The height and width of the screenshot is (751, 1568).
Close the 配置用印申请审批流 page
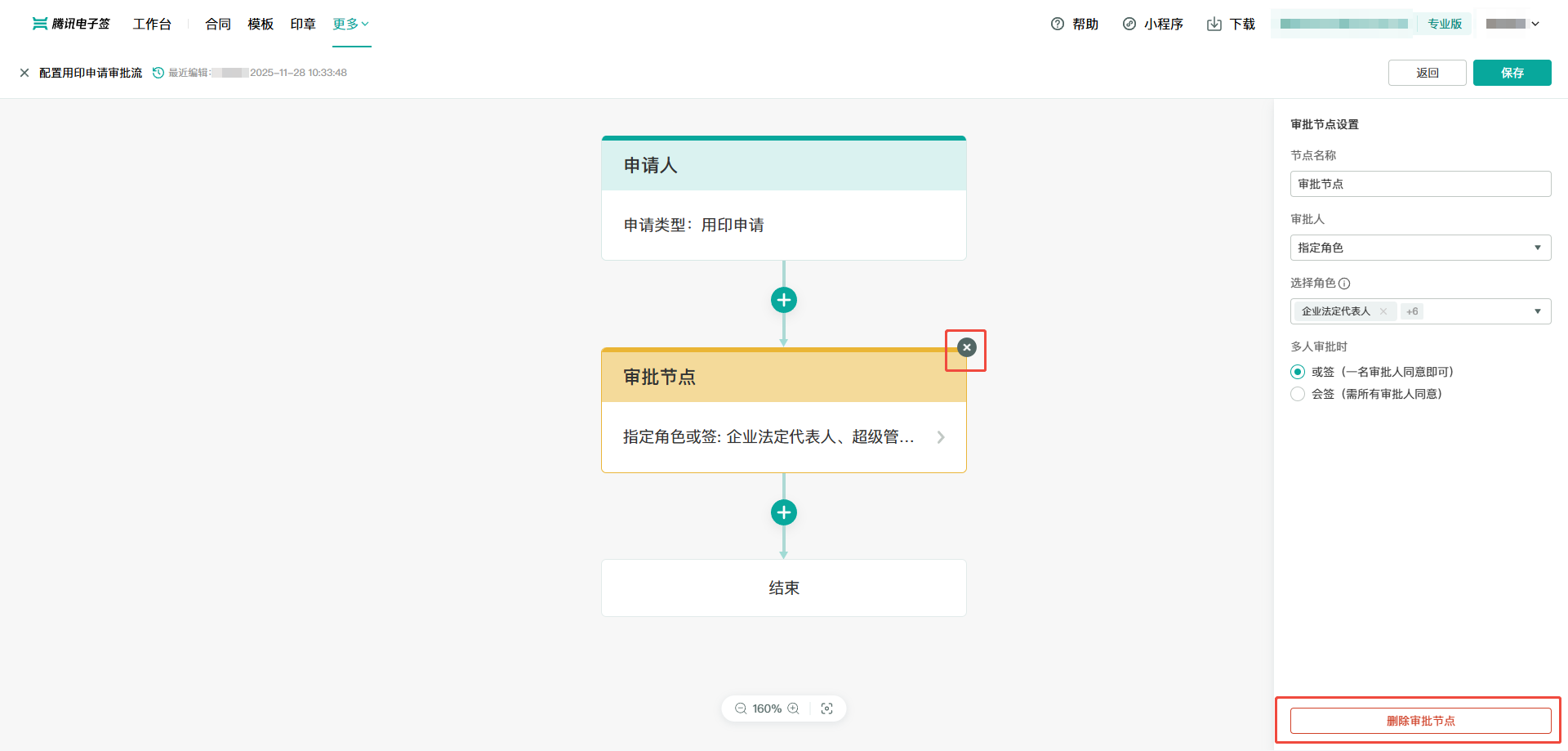(x=24, y=73)
